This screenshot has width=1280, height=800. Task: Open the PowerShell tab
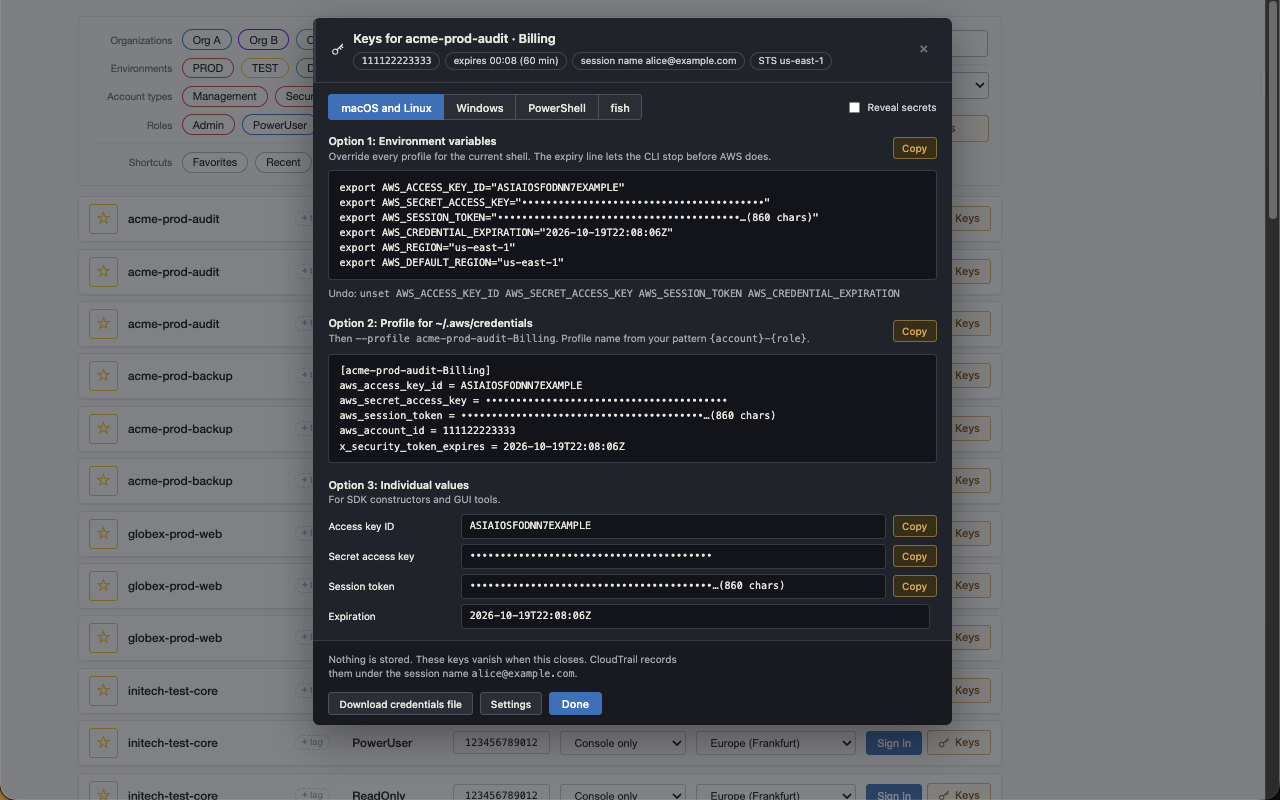pos(557,108)
